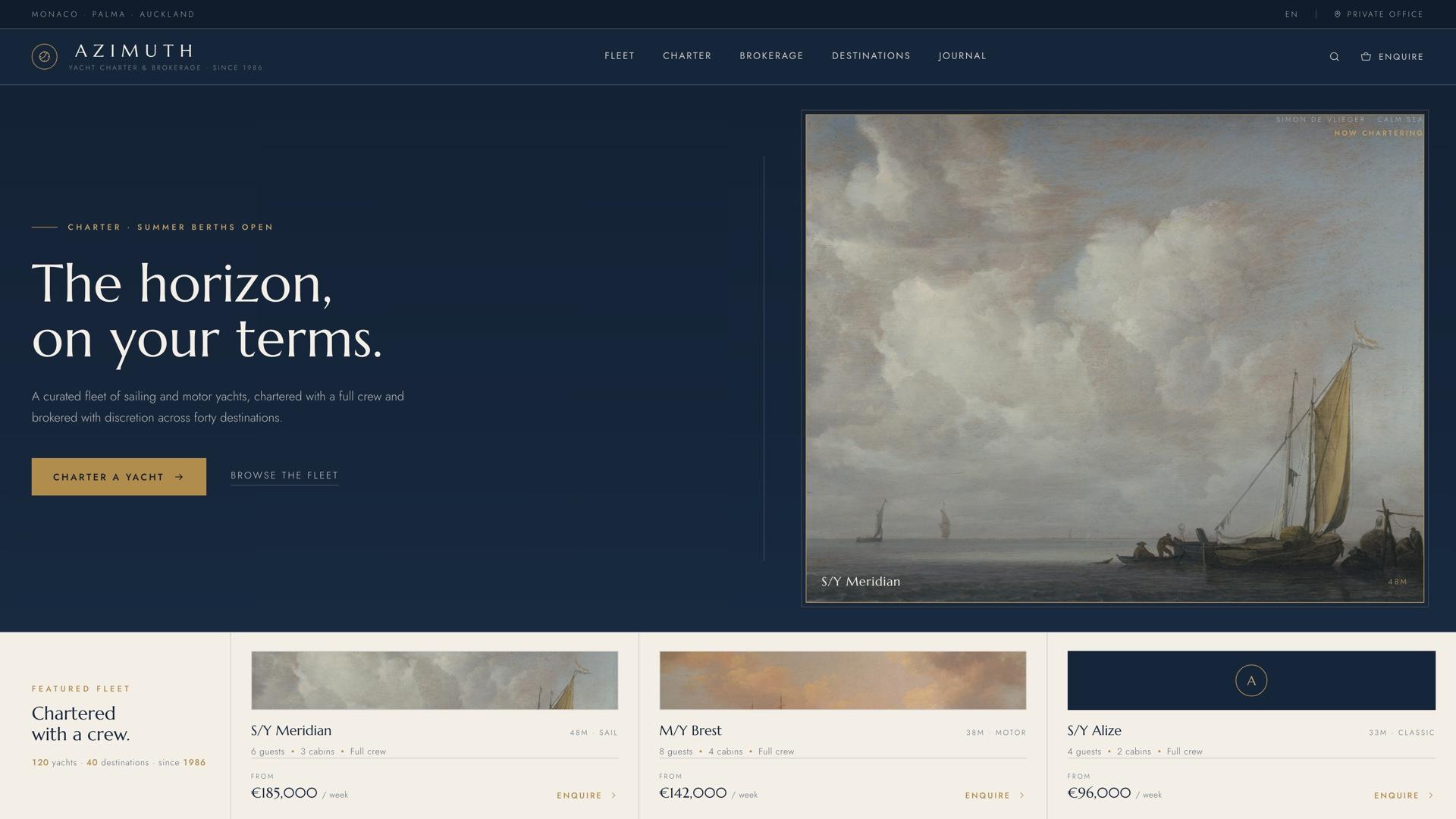The image size is (1456, 819).
Task: Click the location pin icon by Private Office
Action: 1337,14
